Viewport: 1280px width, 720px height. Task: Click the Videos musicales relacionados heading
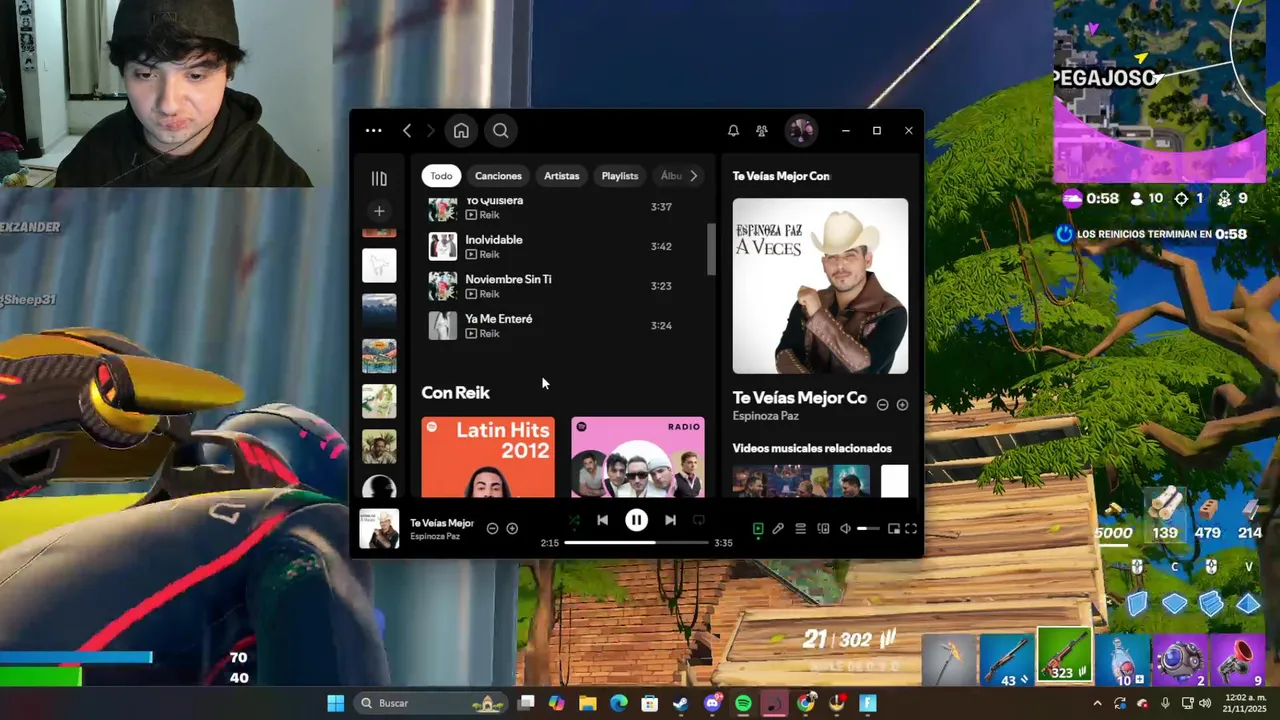(812, 448)
